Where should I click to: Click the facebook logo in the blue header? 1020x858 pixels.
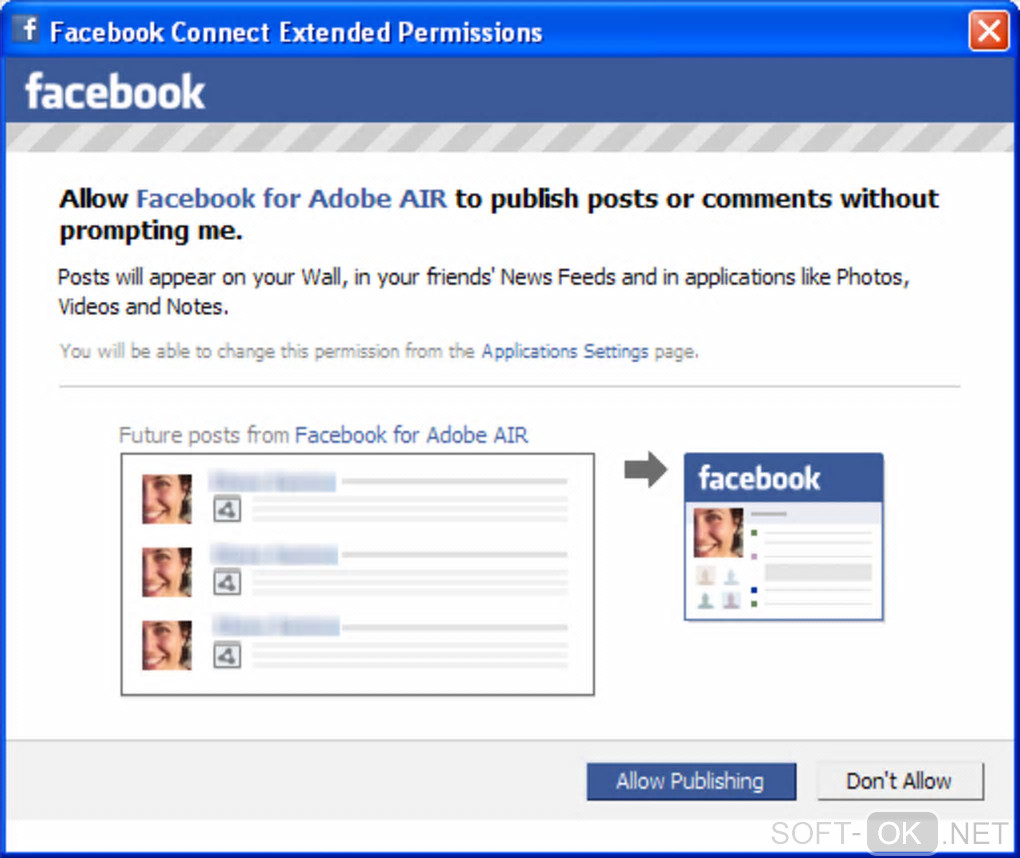tap(115, 92)
